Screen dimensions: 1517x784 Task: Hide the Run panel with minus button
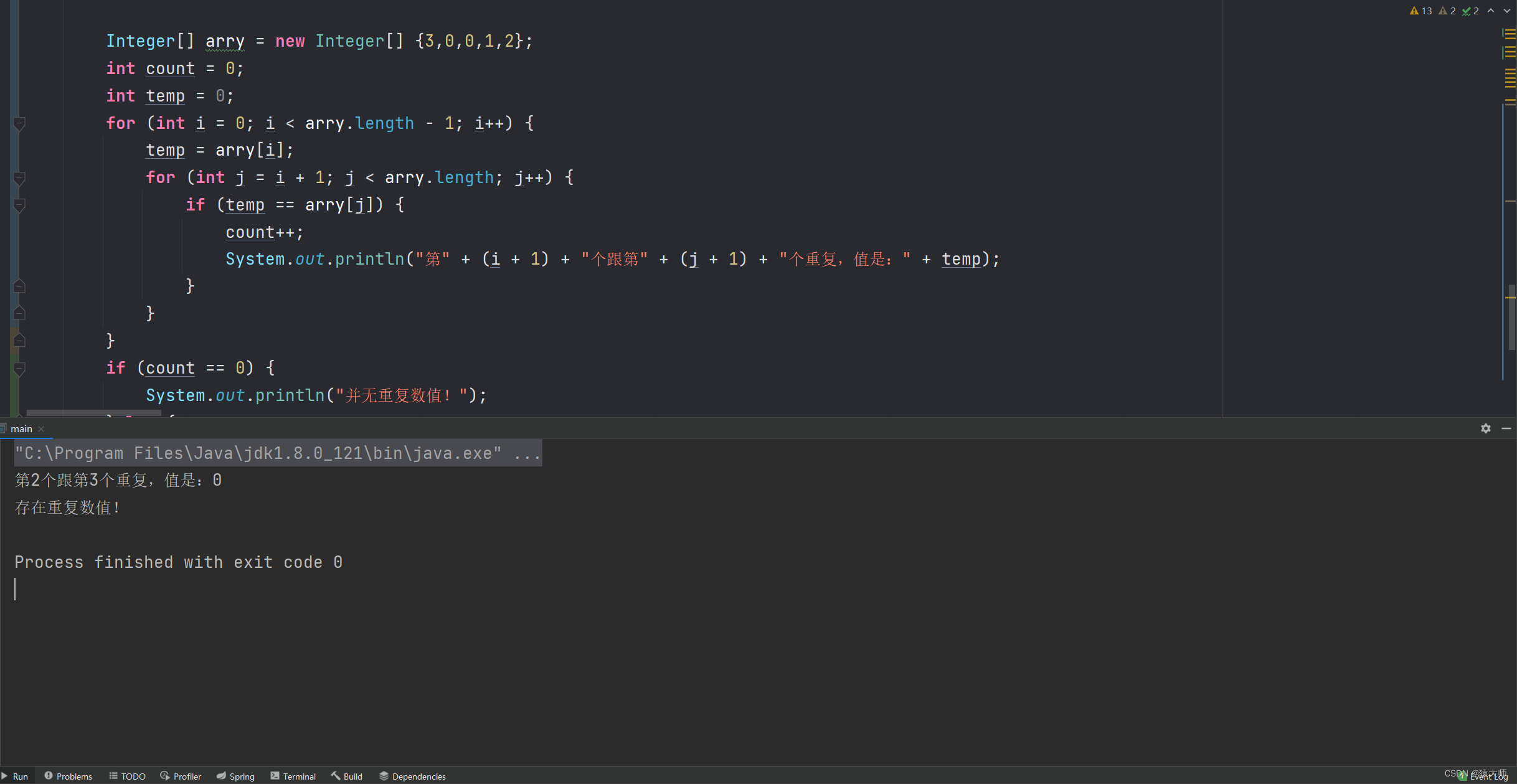pos(1506,428)
